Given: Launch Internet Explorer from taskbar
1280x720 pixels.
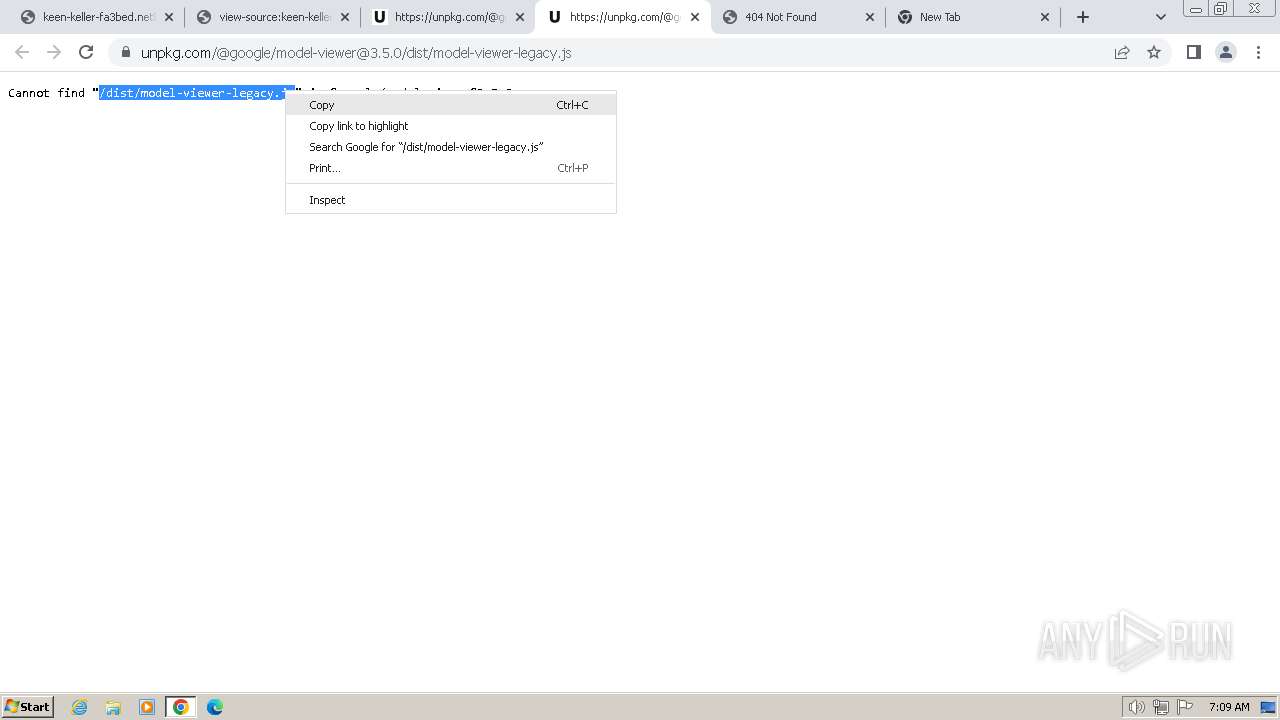Looking at the screenshot, I should (80, 707).
